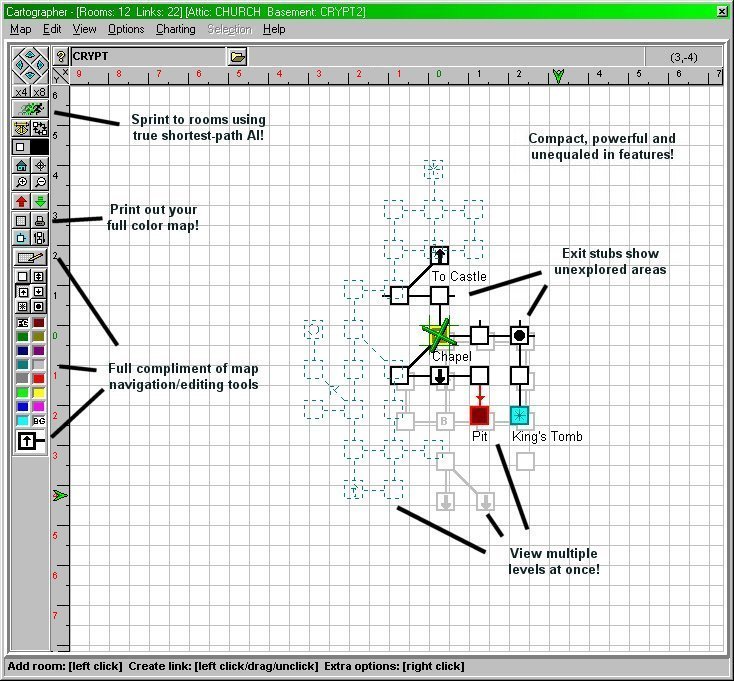Click the BG background color selector
This screenshot has height=681, width=734.
(39, 421)
